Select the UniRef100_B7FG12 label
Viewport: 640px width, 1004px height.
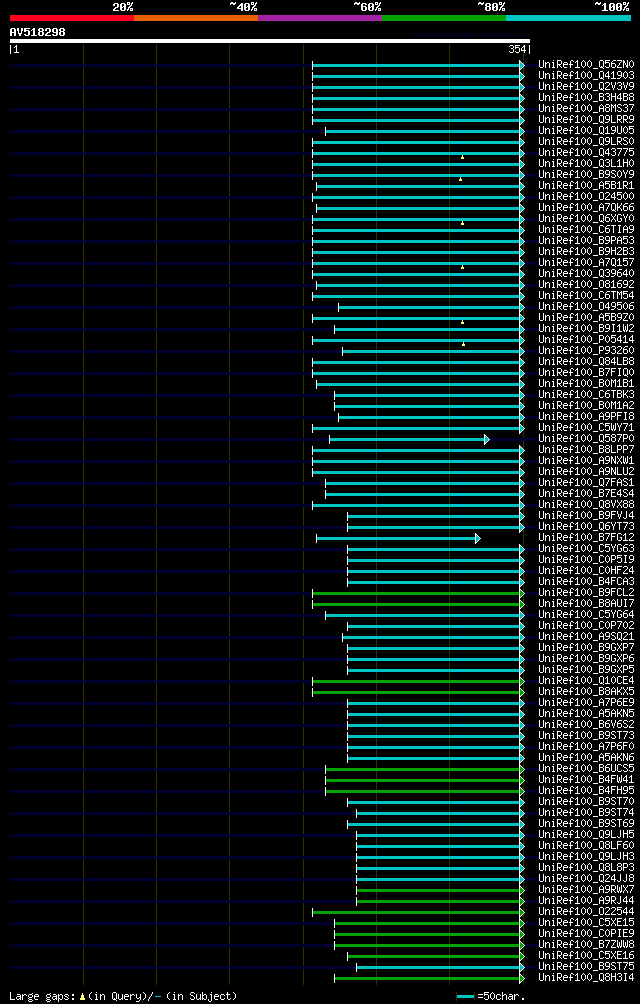point(586,537)
